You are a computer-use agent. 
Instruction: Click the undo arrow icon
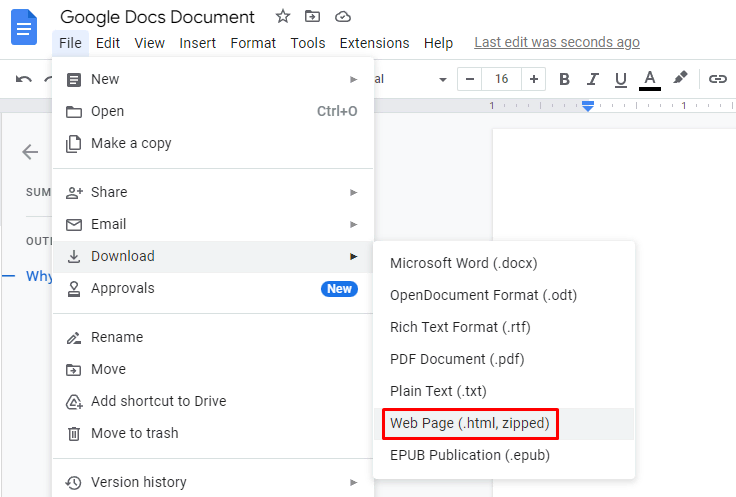pyautogui.click(x=24, y=79)
